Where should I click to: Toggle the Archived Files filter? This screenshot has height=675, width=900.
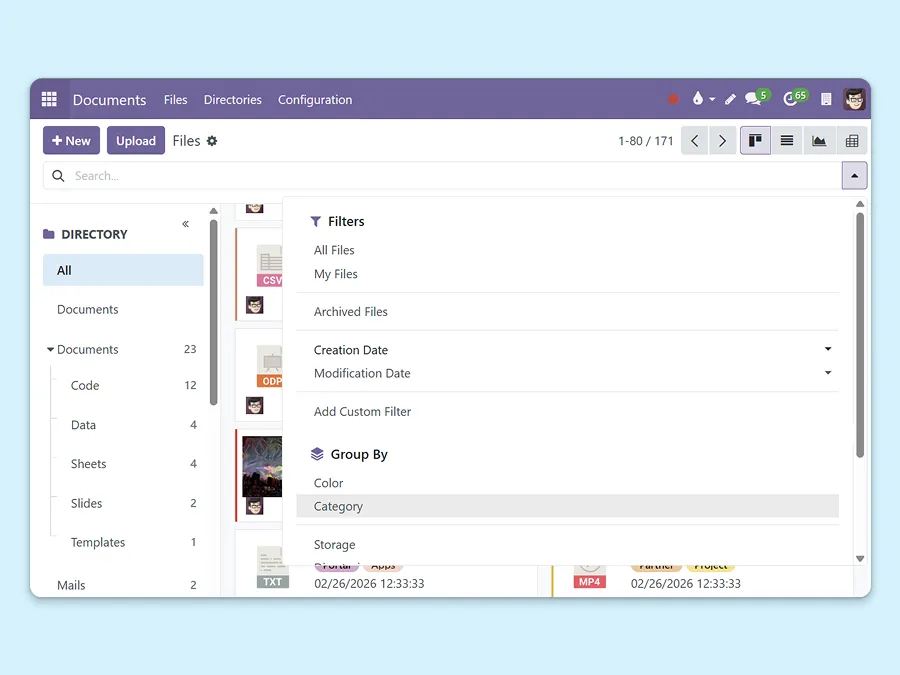350,311
